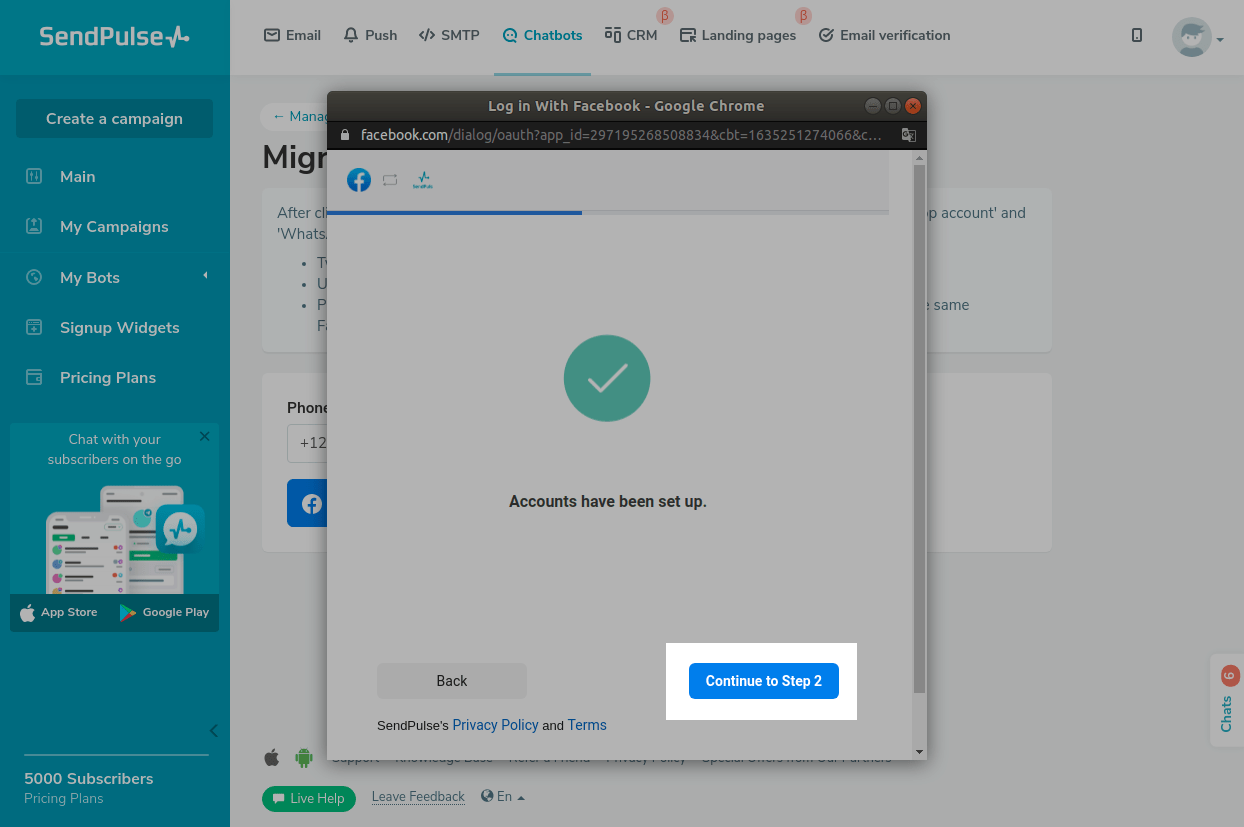Screen dimensions: 1244x827
Task: Expand the My Bots submenu arrow
Action: 206,275
